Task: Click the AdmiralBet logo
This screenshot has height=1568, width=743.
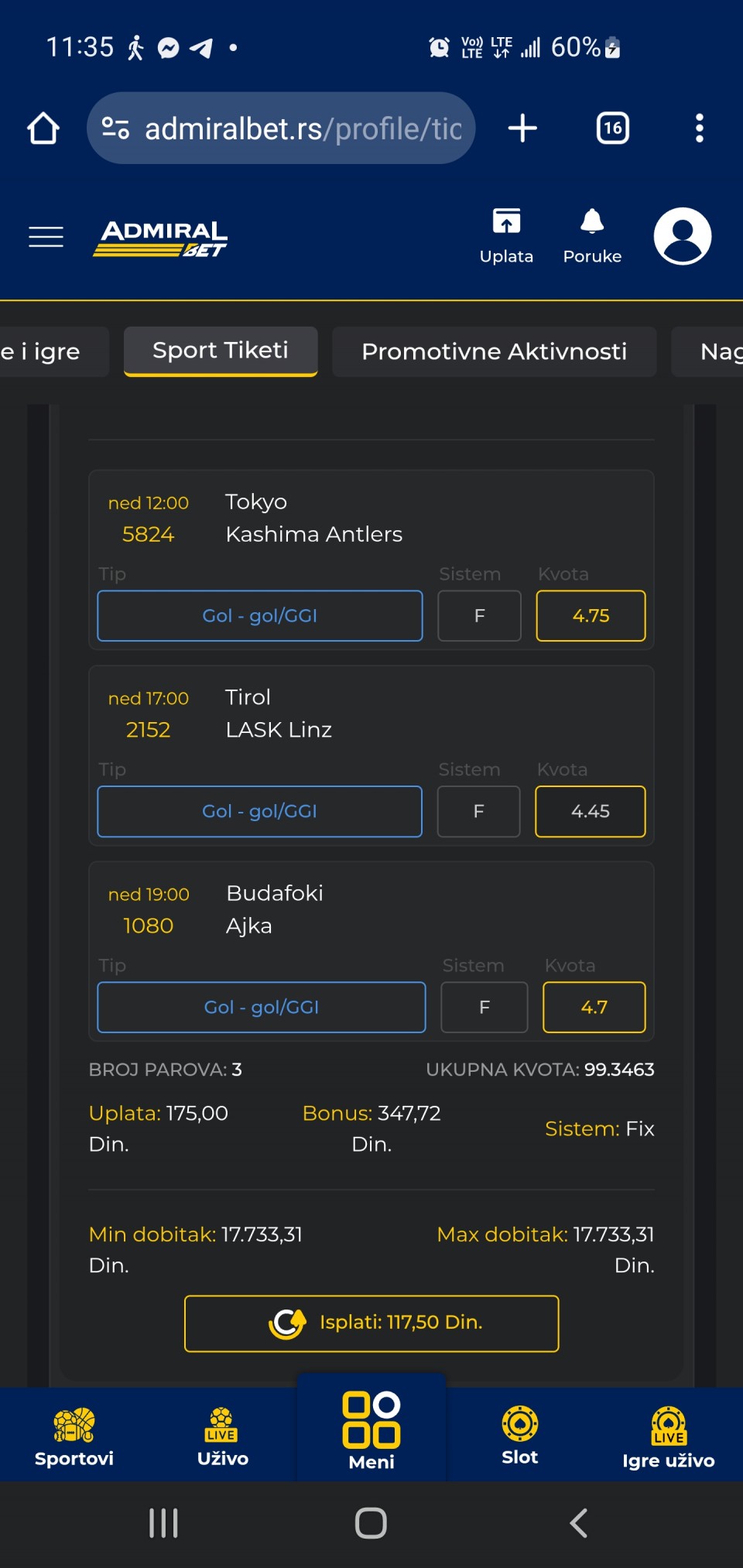Action: tap(160, 238)
